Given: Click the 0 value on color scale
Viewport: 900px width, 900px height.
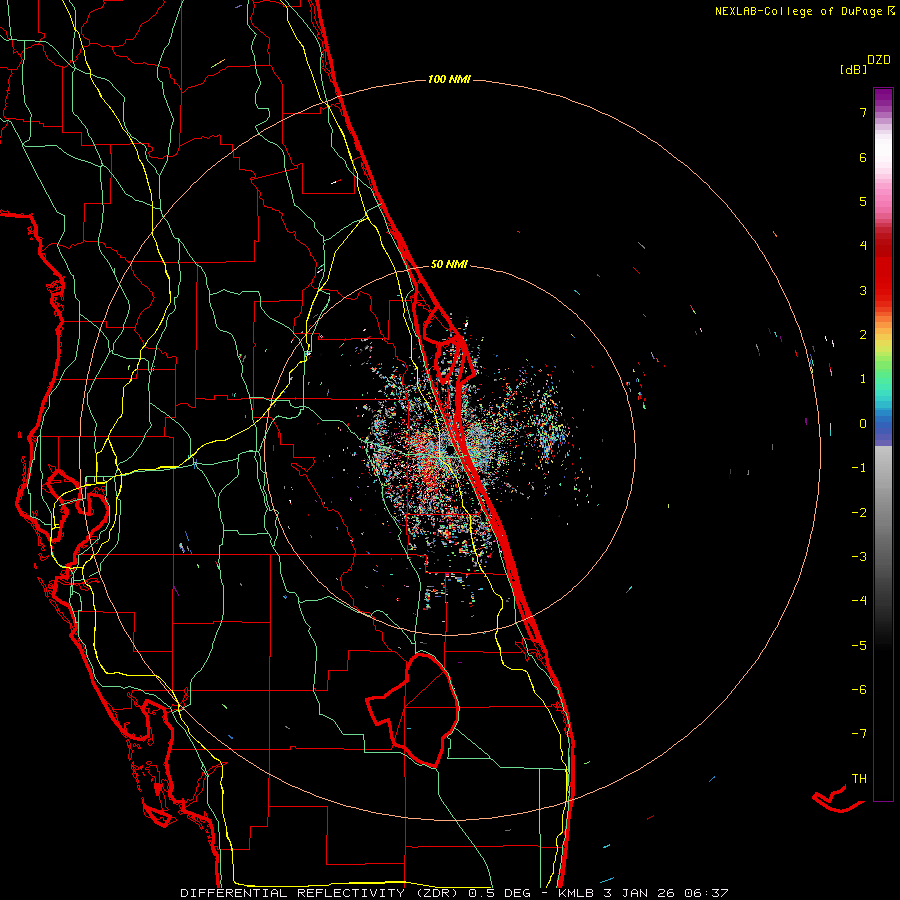Looking at the screenshot, I should [863, 424].
